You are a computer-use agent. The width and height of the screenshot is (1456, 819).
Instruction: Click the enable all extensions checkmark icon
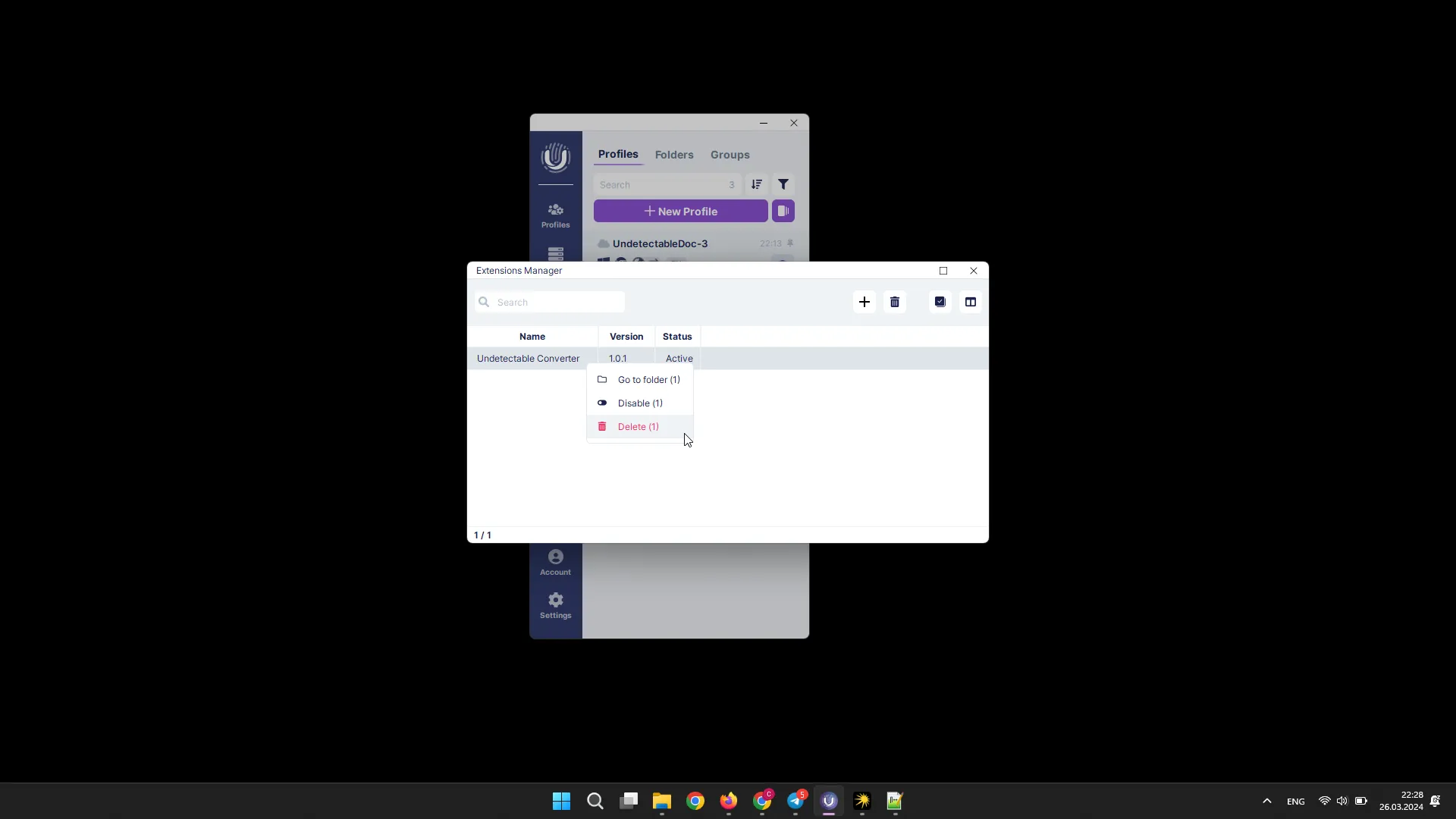click(940, 301)
